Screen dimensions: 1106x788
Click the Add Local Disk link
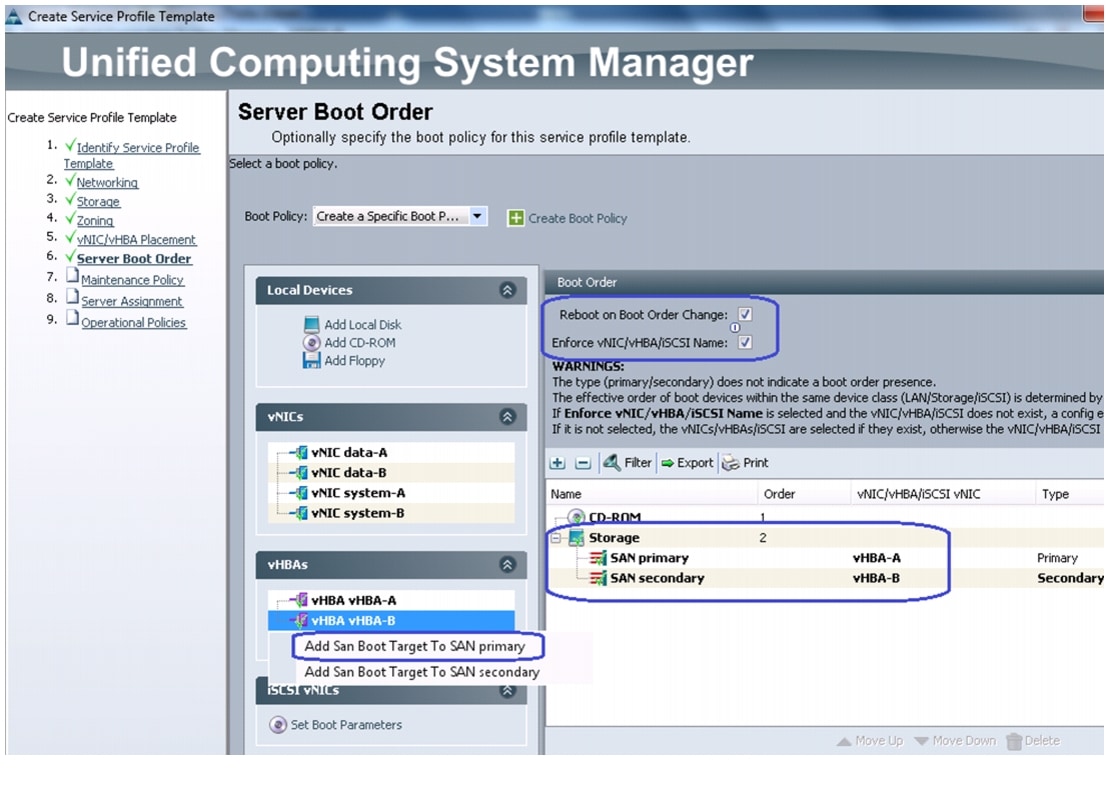click(x=363, y=325)
